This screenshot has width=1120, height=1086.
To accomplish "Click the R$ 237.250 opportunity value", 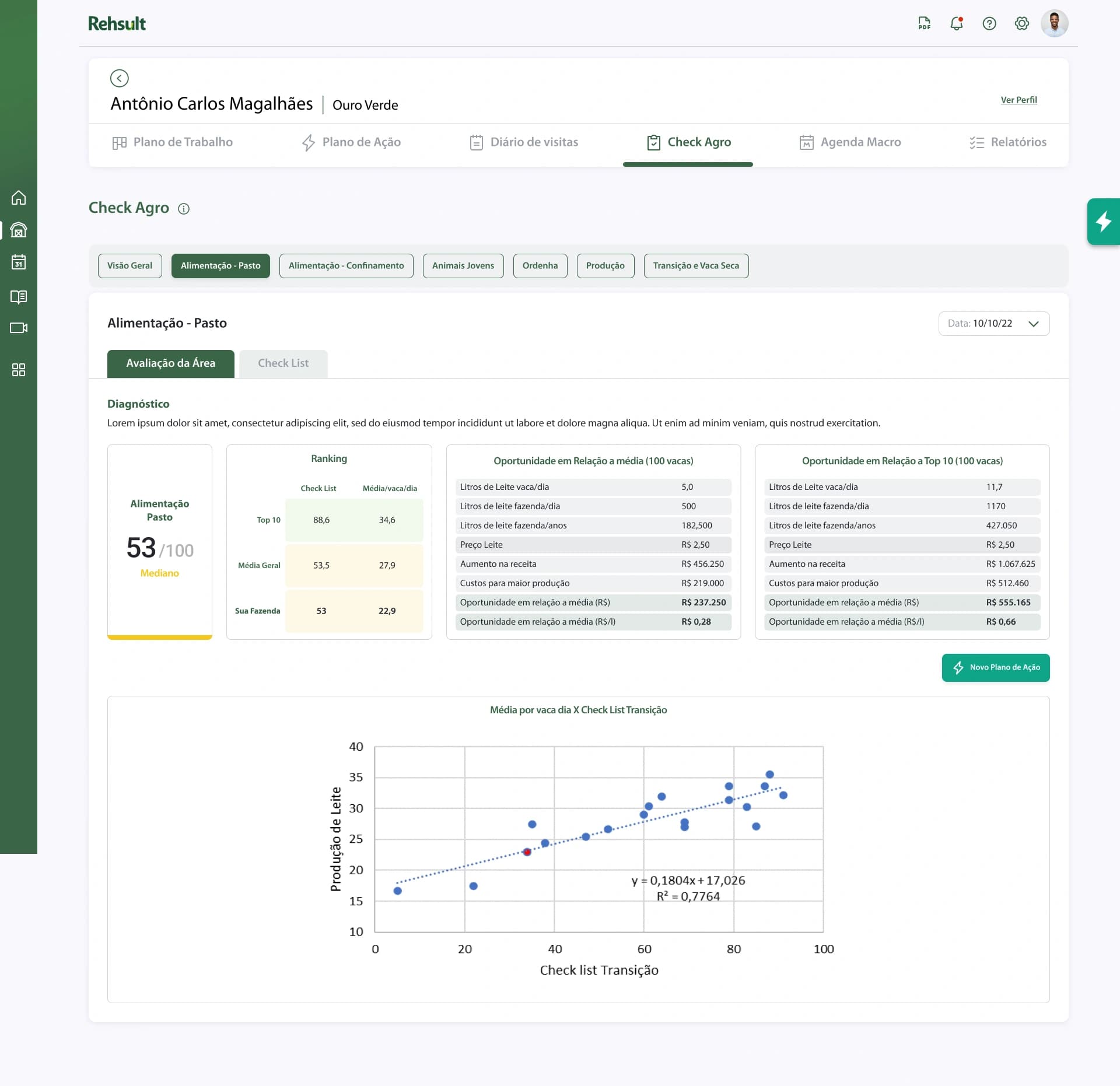I will (x=703, y=602).
